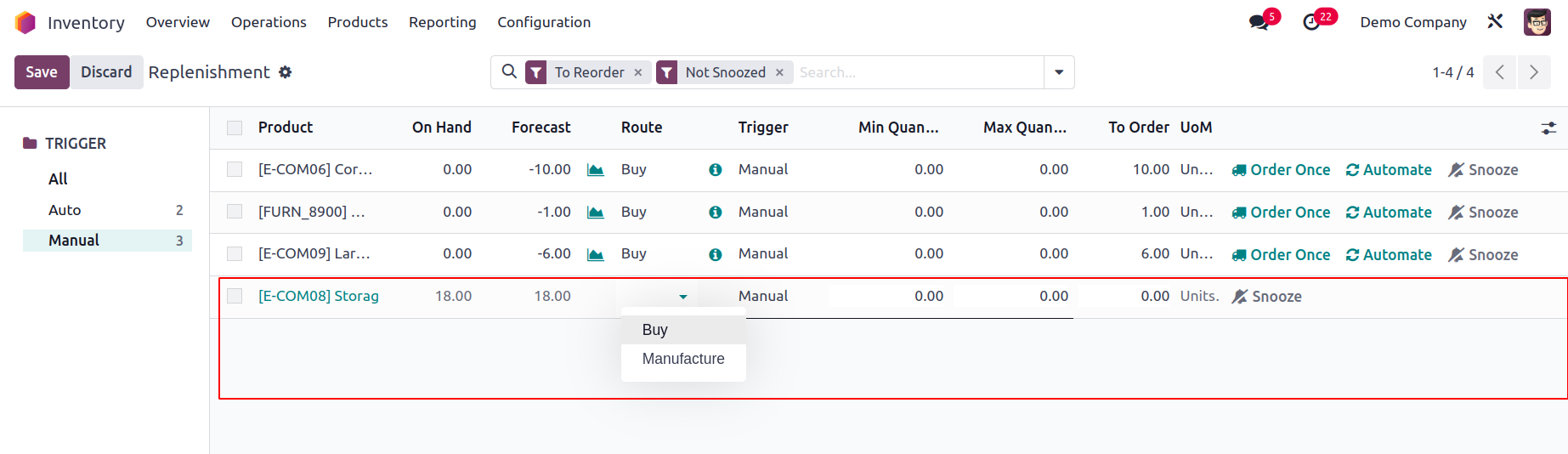Click the optional columns adjust icon

pyautogui.click(x=1548, y=128)
